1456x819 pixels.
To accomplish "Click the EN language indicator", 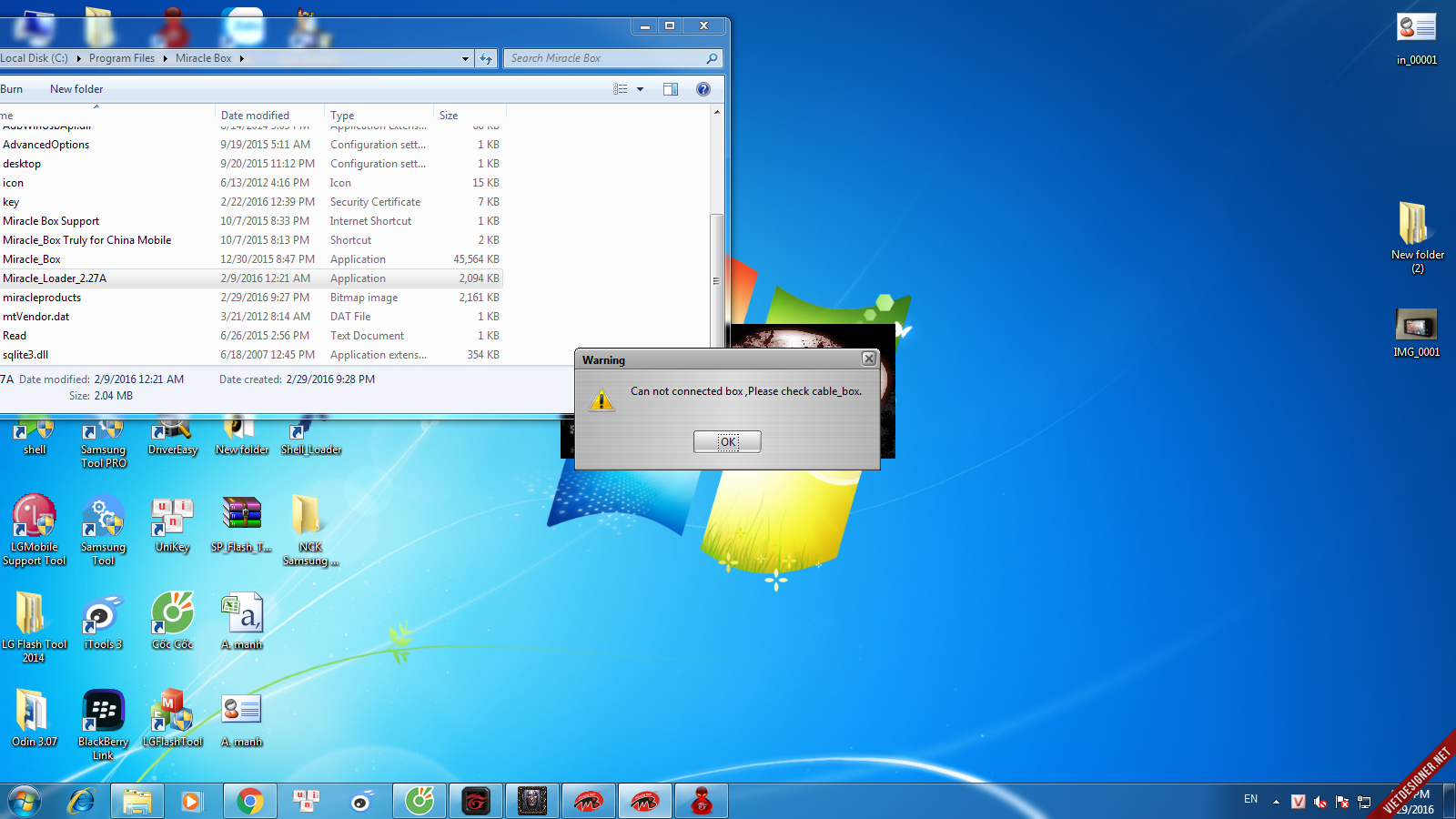I will pyautogui.click(x=1250, y=799).
